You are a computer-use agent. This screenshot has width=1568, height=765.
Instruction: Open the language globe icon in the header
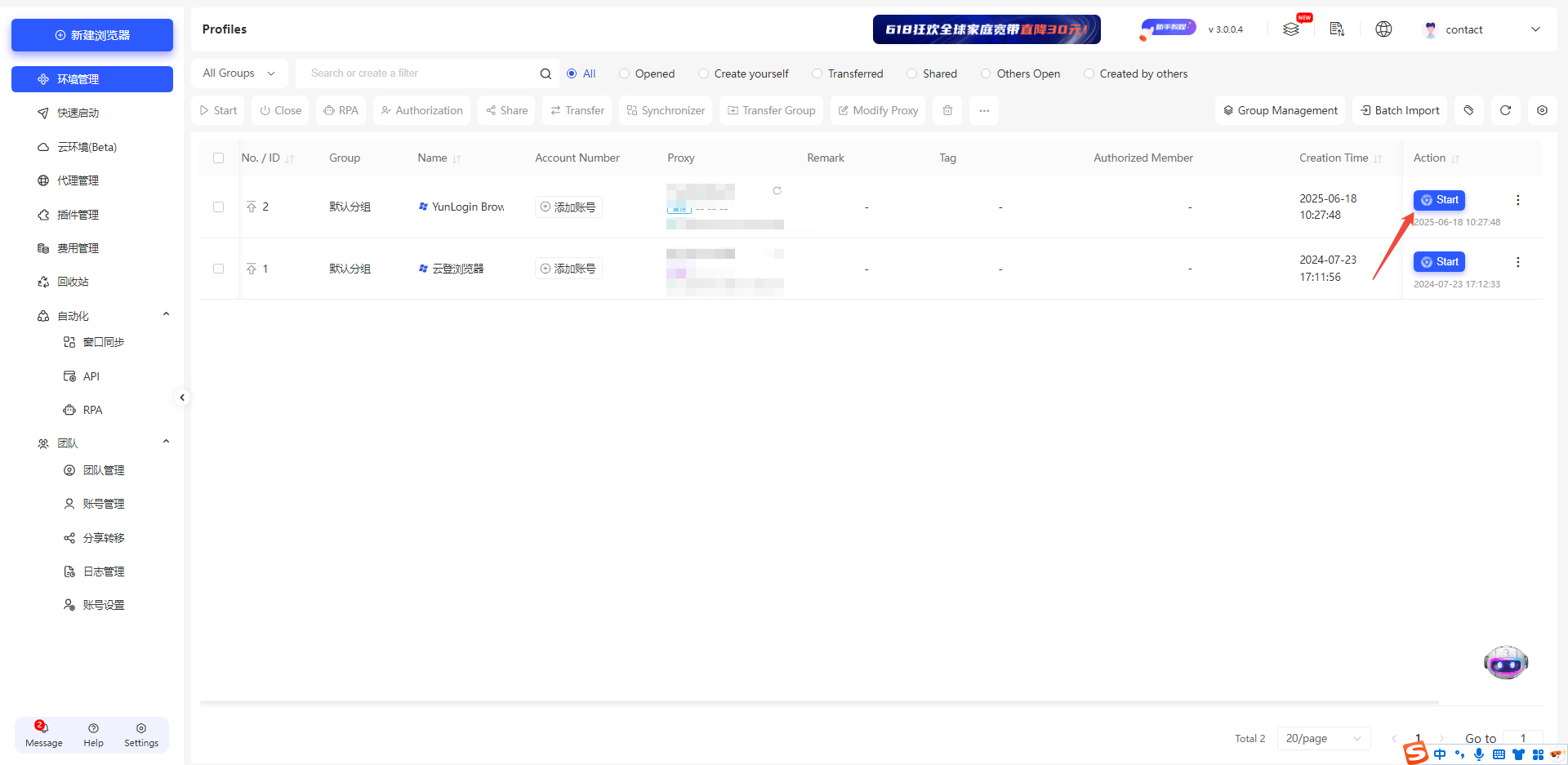pos(1383,29)
